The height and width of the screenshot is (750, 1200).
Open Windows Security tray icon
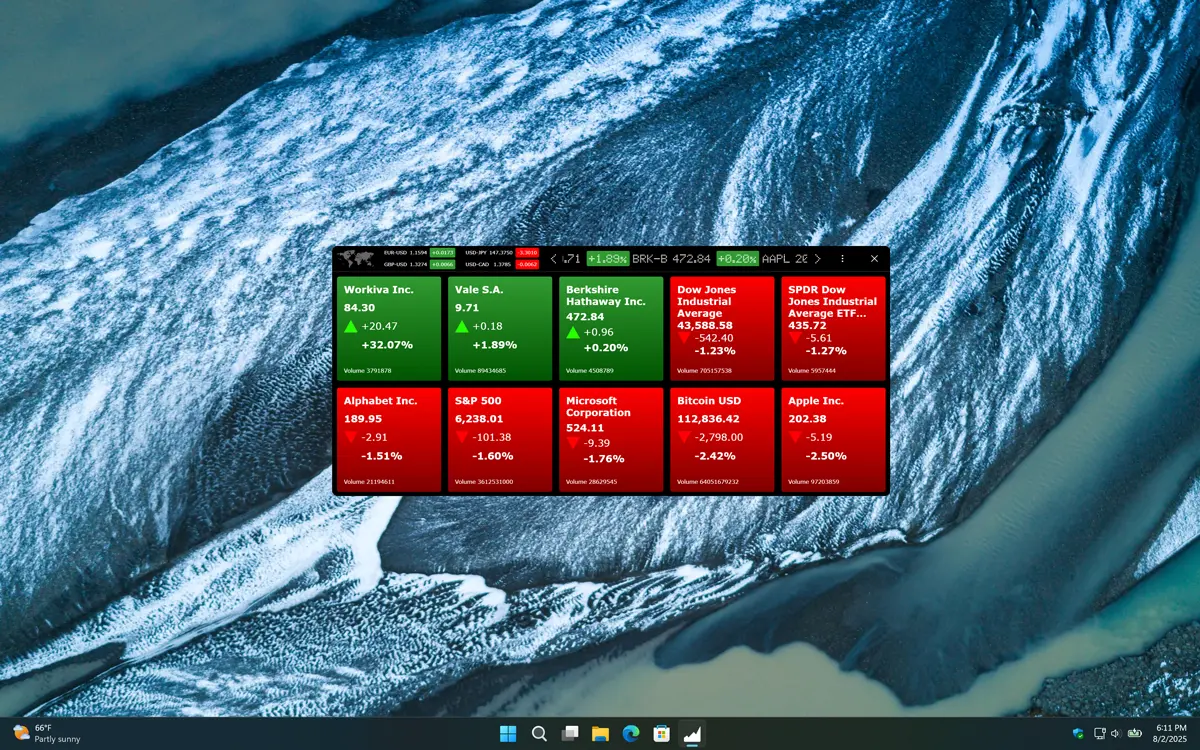(x=1078, y=734)
